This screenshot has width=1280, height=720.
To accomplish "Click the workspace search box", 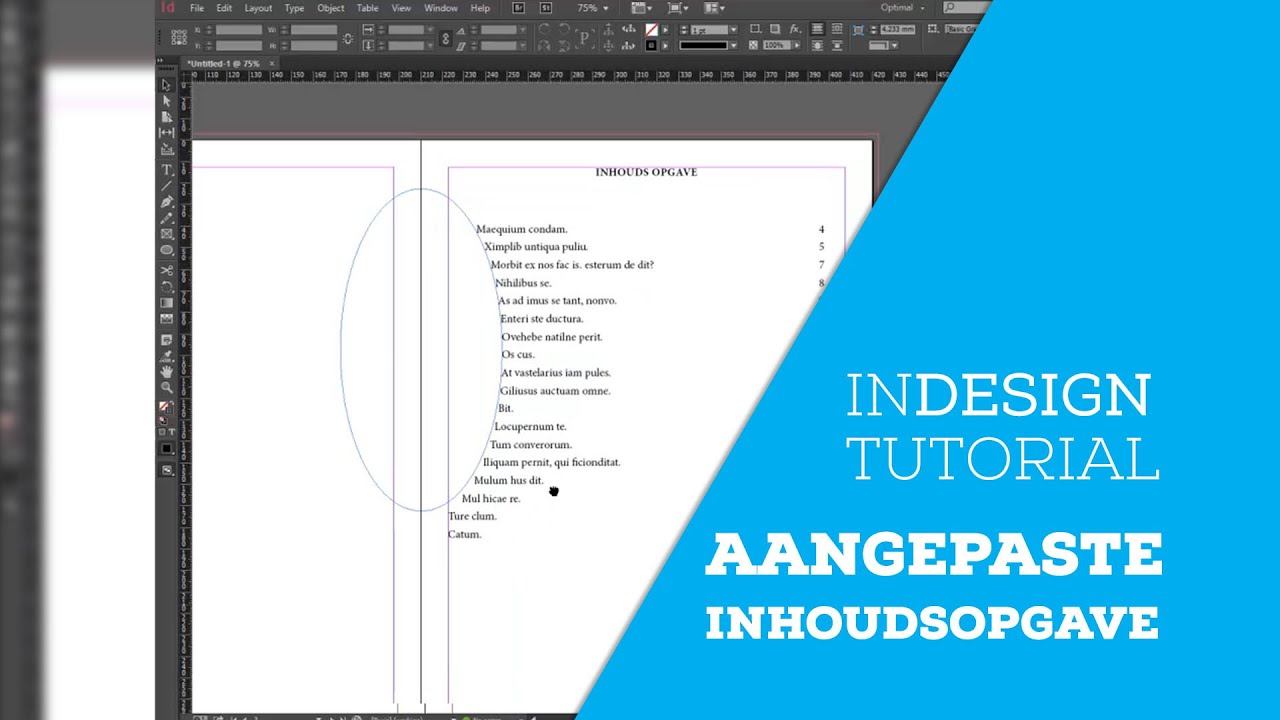I will (965, 8).
